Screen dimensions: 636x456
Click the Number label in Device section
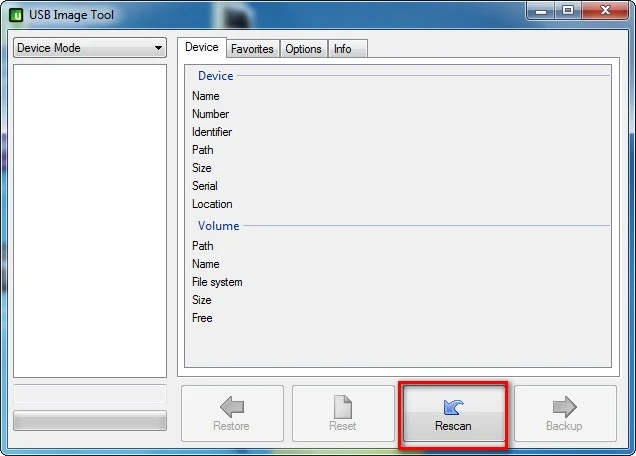point(211,114)
